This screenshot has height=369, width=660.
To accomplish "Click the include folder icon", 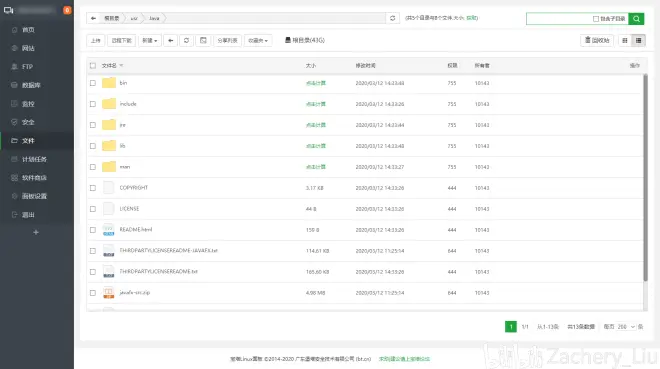I will (109, 104).
